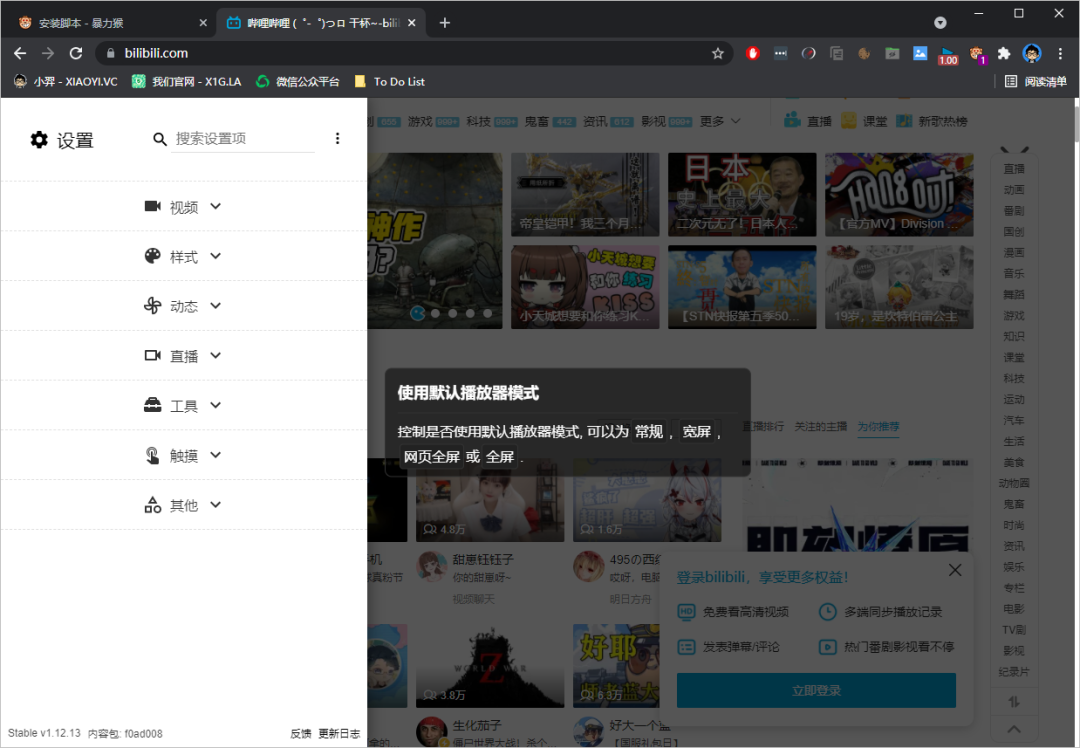Close the bilibili login prompt

pos(955,570)
